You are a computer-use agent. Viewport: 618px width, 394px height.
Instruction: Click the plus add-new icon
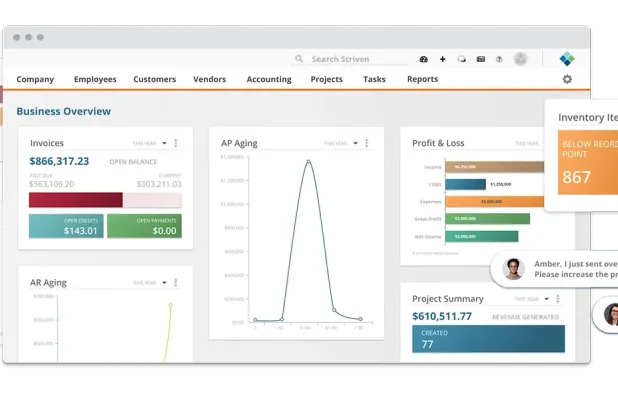tap(443, 59)
